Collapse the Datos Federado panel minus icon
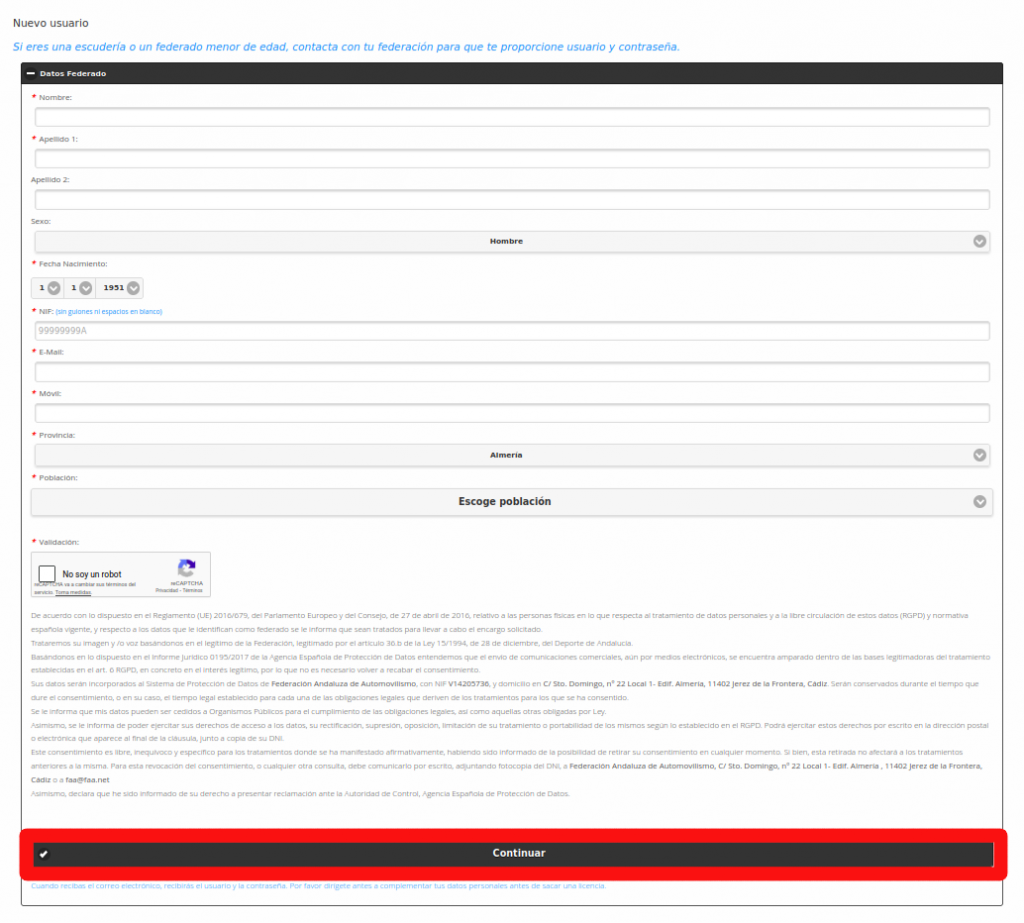The width and height of the screenshot is (1024, 923). tap(30, 74)
